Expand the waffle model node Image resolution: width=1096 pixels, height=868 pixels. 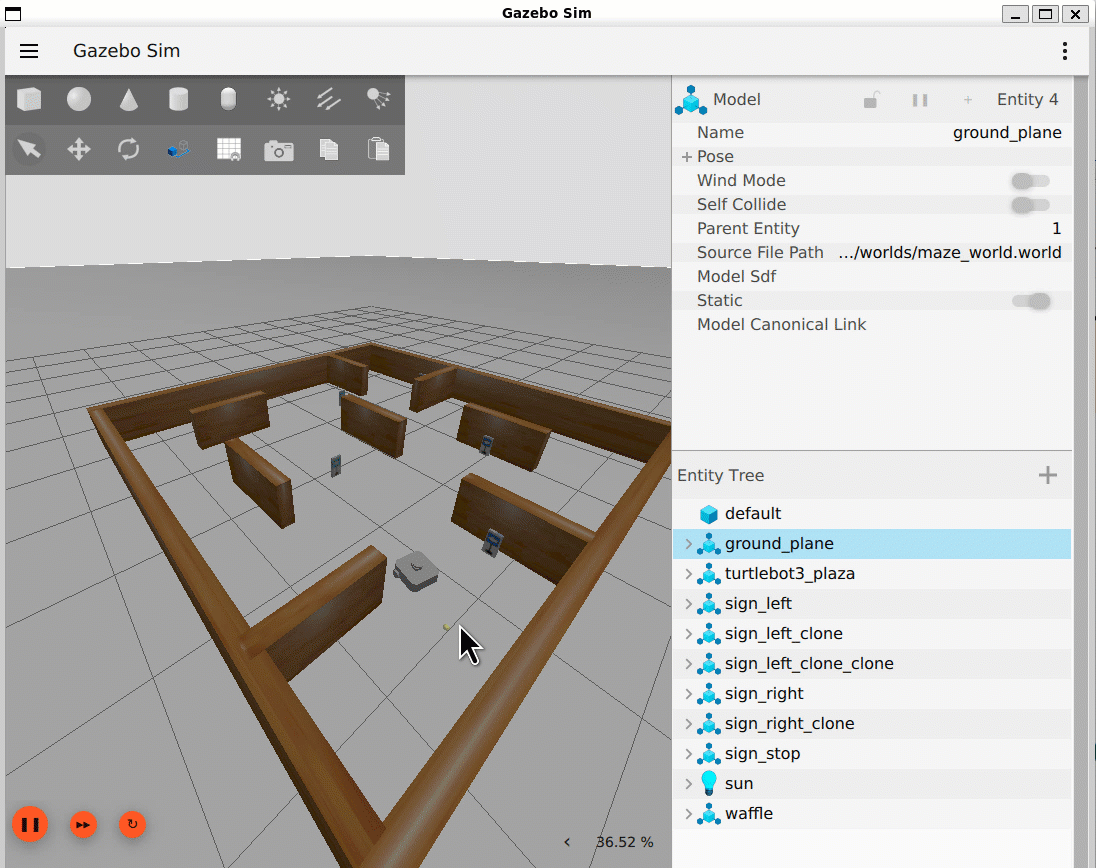688,814
